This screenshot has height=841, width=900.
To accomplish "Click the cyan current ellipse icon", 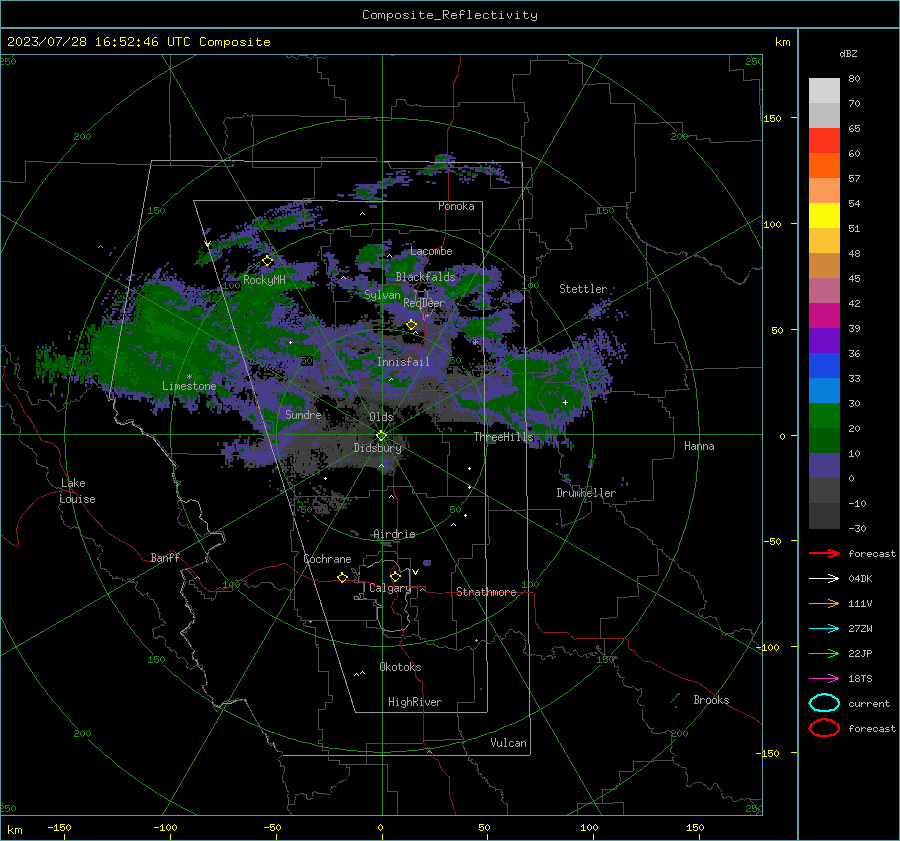I will [824, 703].
